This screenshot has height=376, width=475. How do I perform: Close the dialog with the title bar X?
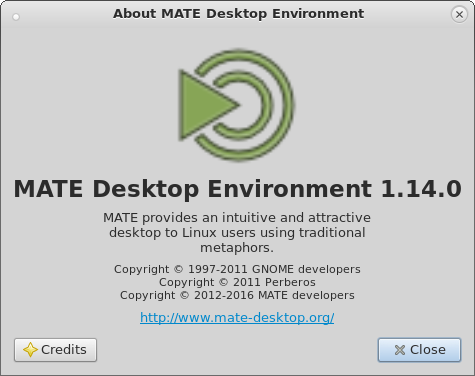point(459,14)
